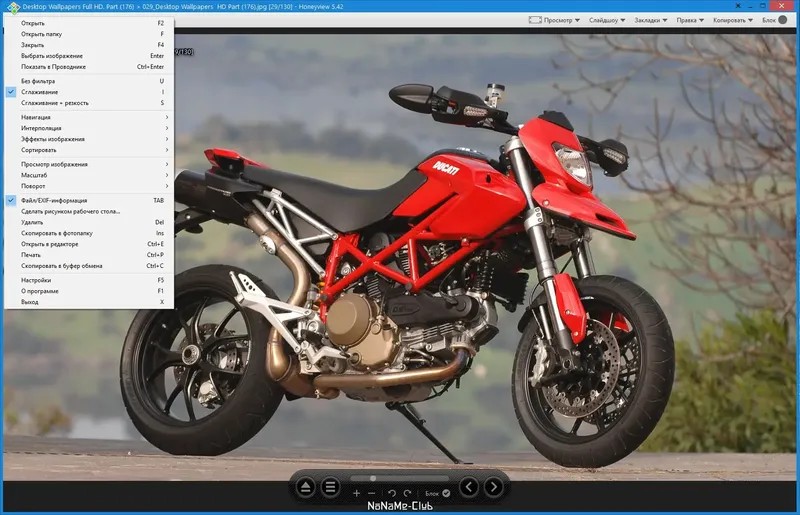Choose Открыть папку menu entry
The height and width of the screenshot is (515, 800).
click(x=89, y=34)
